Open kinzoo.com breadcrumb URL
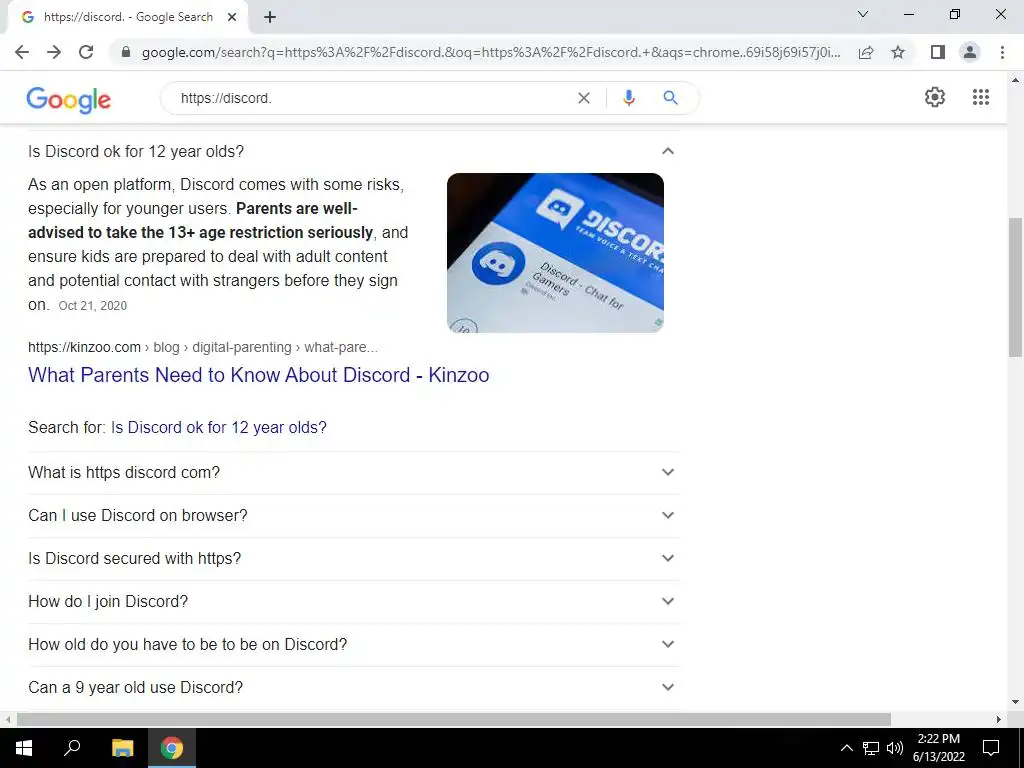The width and height of the screenshot is (1024, 768). coord(202,347)
